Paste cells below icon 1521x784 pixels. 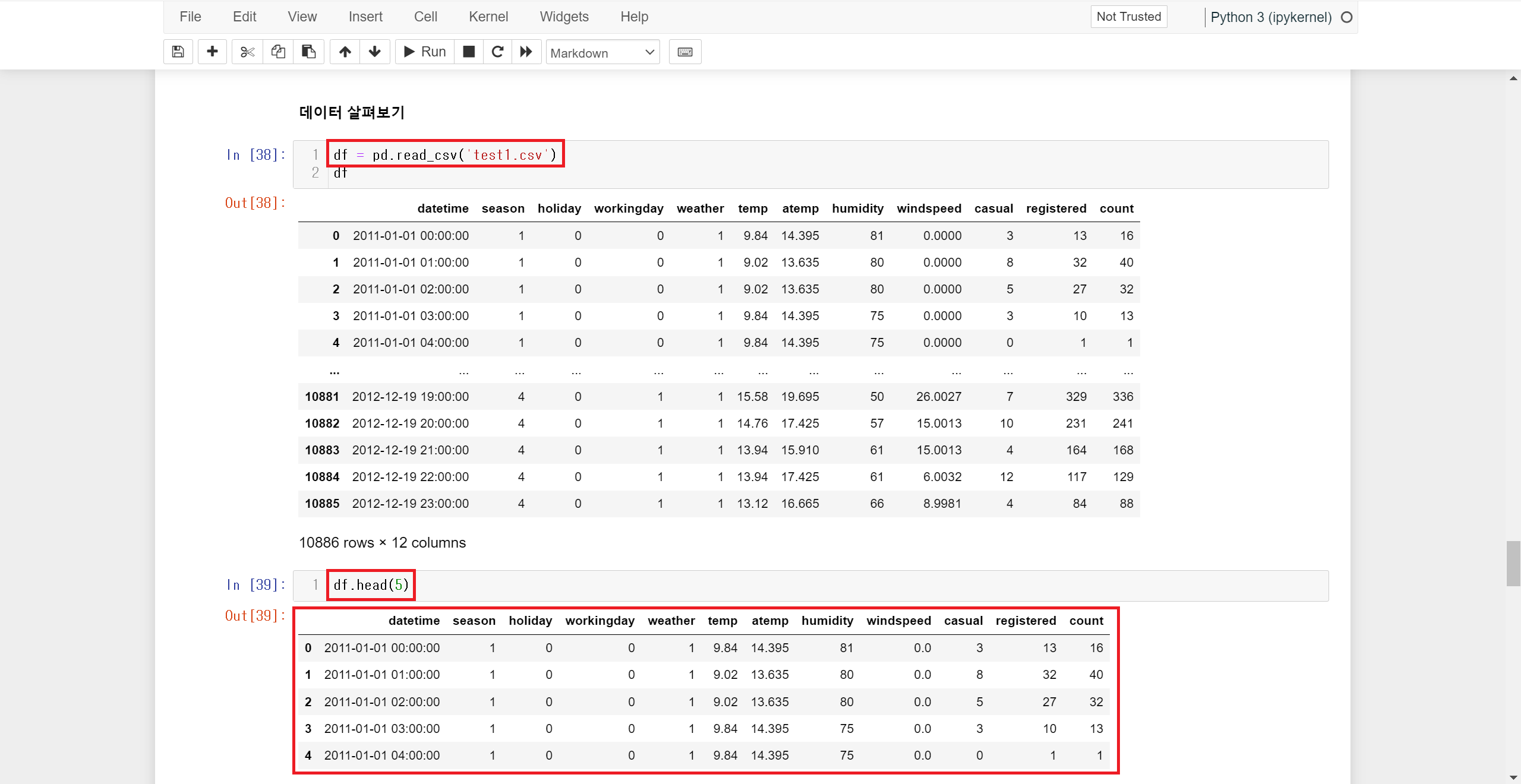tap(308, 52)
